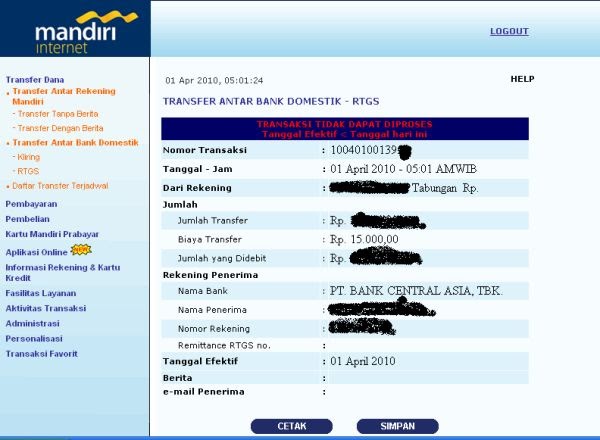Open the Personalisasi menu
Screen dimensions: 600x440
(x=34, y=339)
